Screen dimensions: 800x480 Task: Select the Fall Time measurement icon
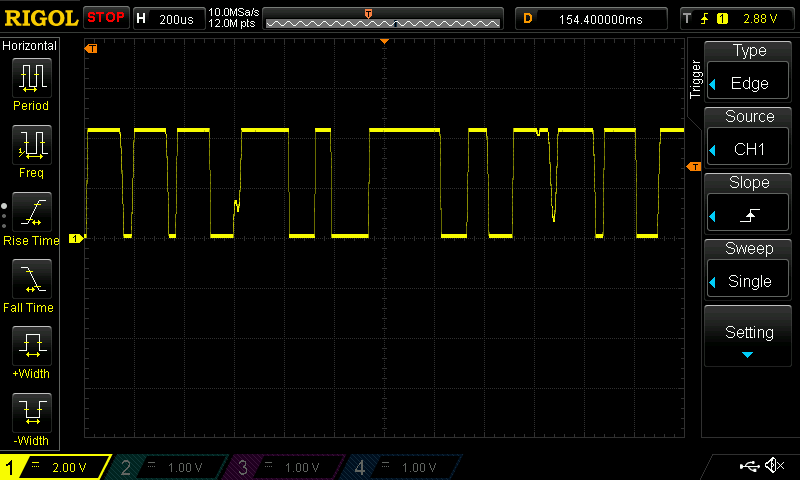pos(32,279)
